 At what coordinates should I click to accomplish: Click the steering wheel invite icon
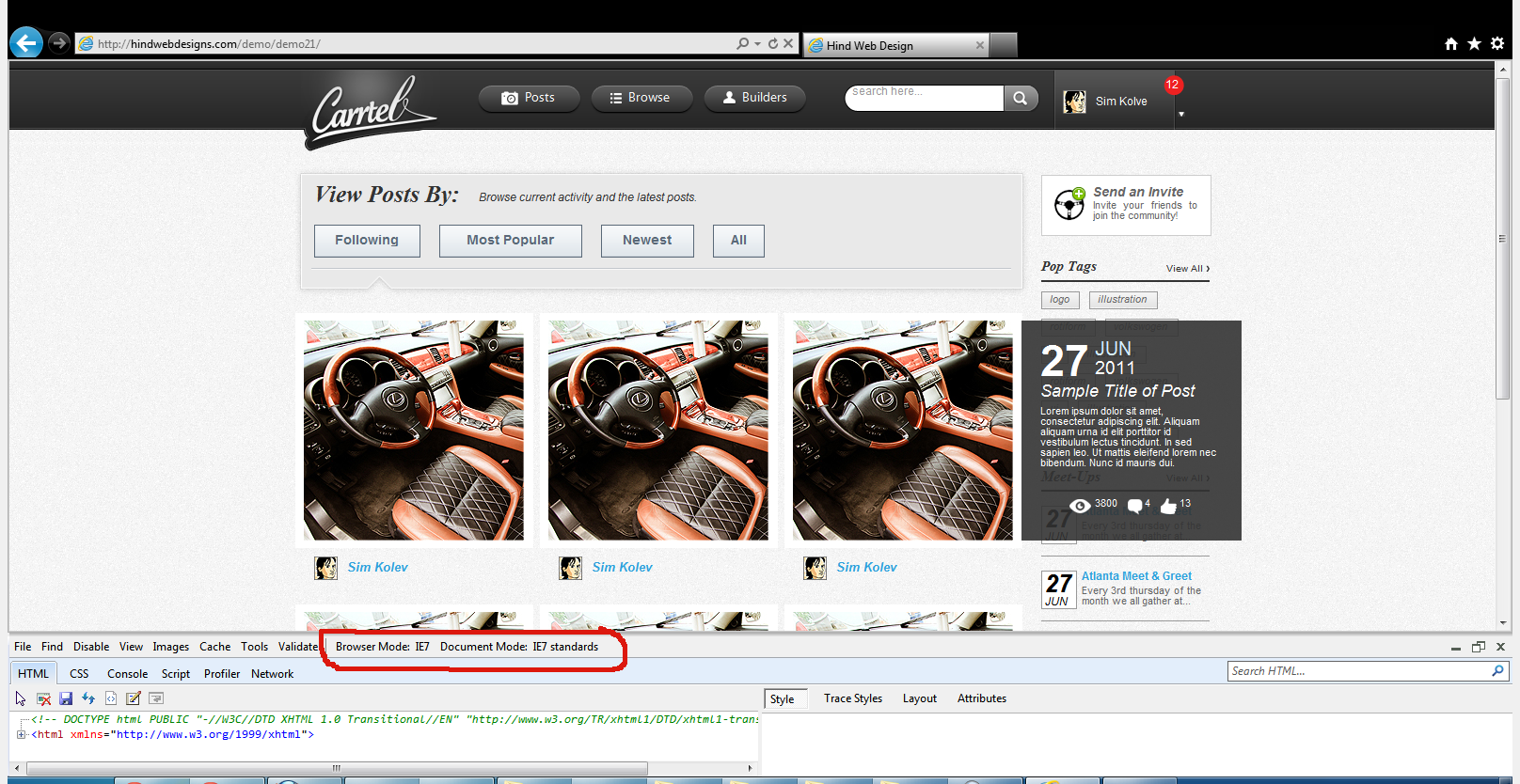tap(1069, 203)
